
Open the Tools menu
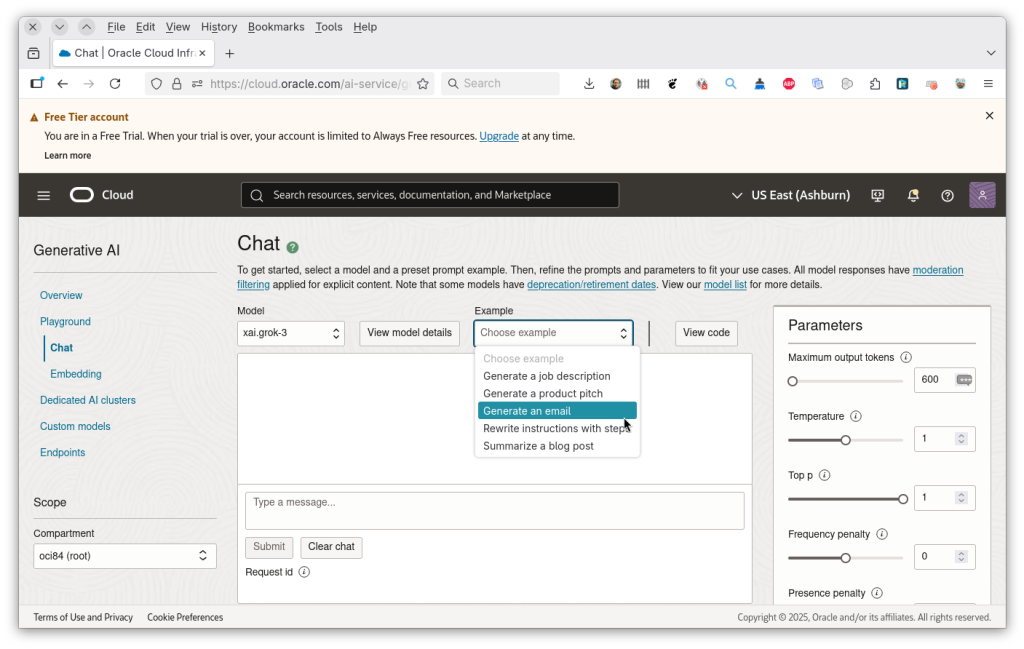click(x=328, y=27)
